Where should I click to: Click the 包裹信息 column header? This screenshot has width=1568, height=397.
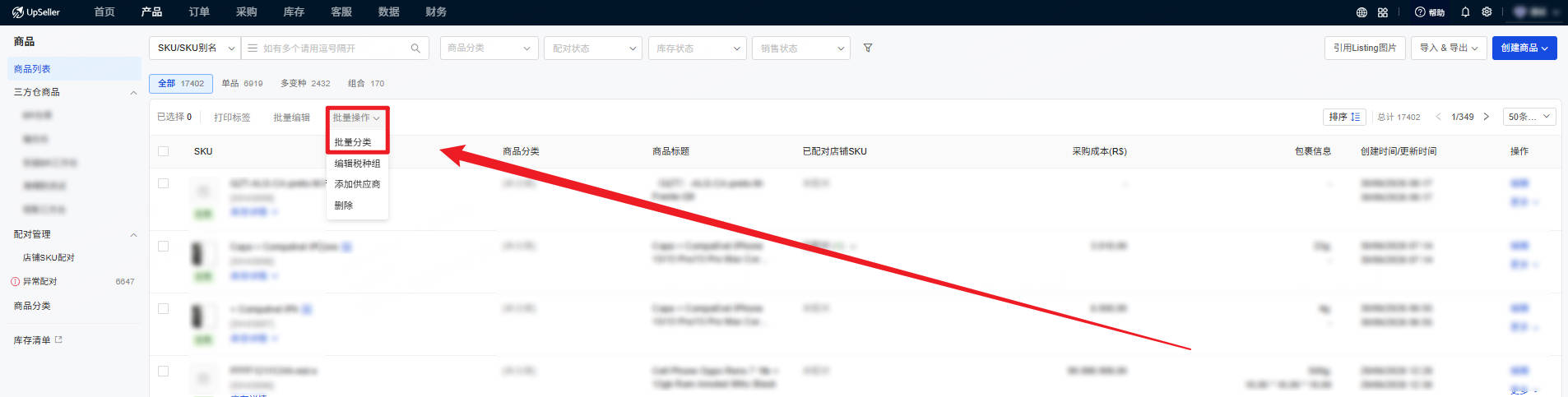(1313, 151)
